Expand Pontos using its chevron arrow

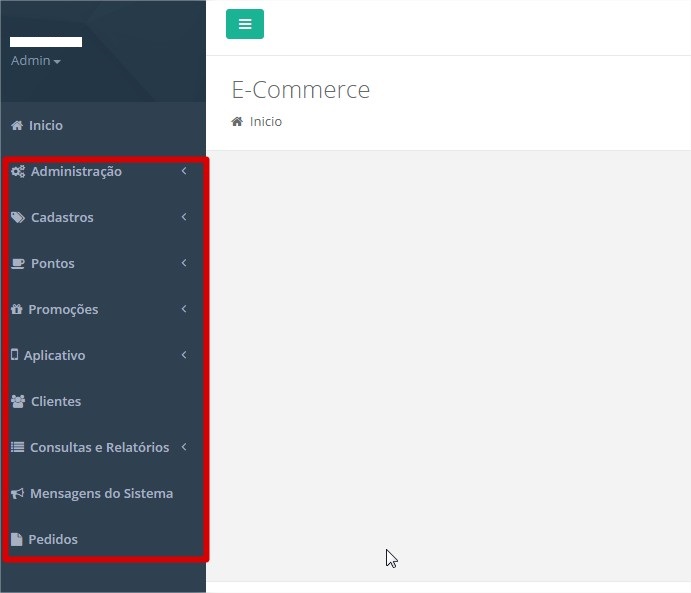[184, 264]
